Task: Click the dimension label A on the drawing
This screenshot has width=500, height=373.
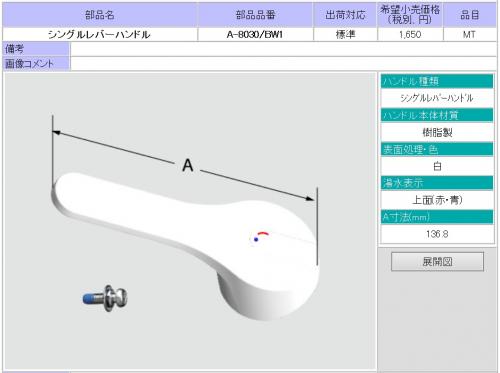Action: [x=188, y=165]
